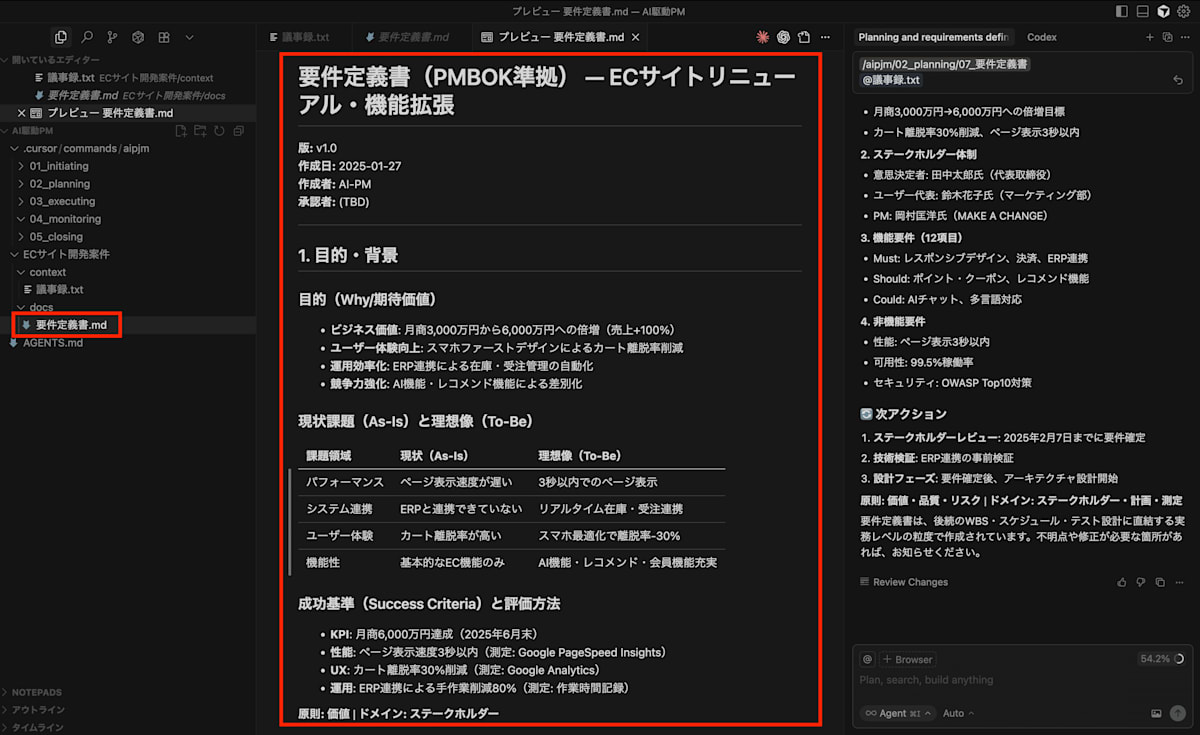
Task: Click the + Browser button
Action: click(908, 659)
